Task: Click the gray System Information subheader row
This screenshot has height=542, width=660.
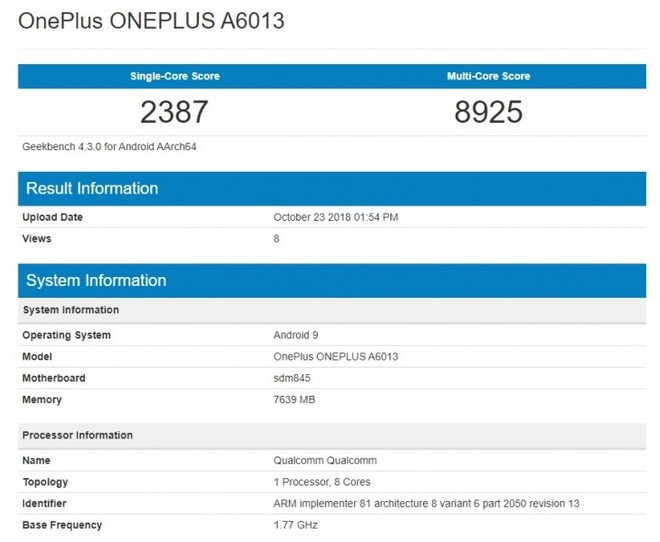Action: tap(332, 311)
